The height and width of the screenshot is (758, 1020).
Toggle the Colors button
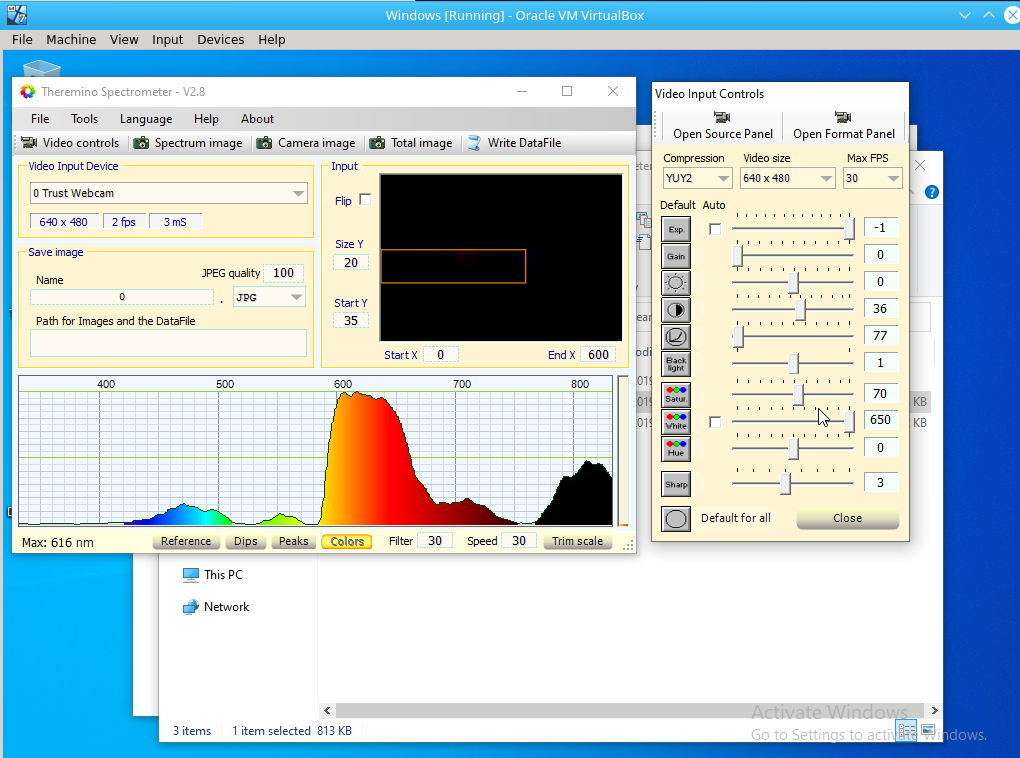tap(347, 541)
